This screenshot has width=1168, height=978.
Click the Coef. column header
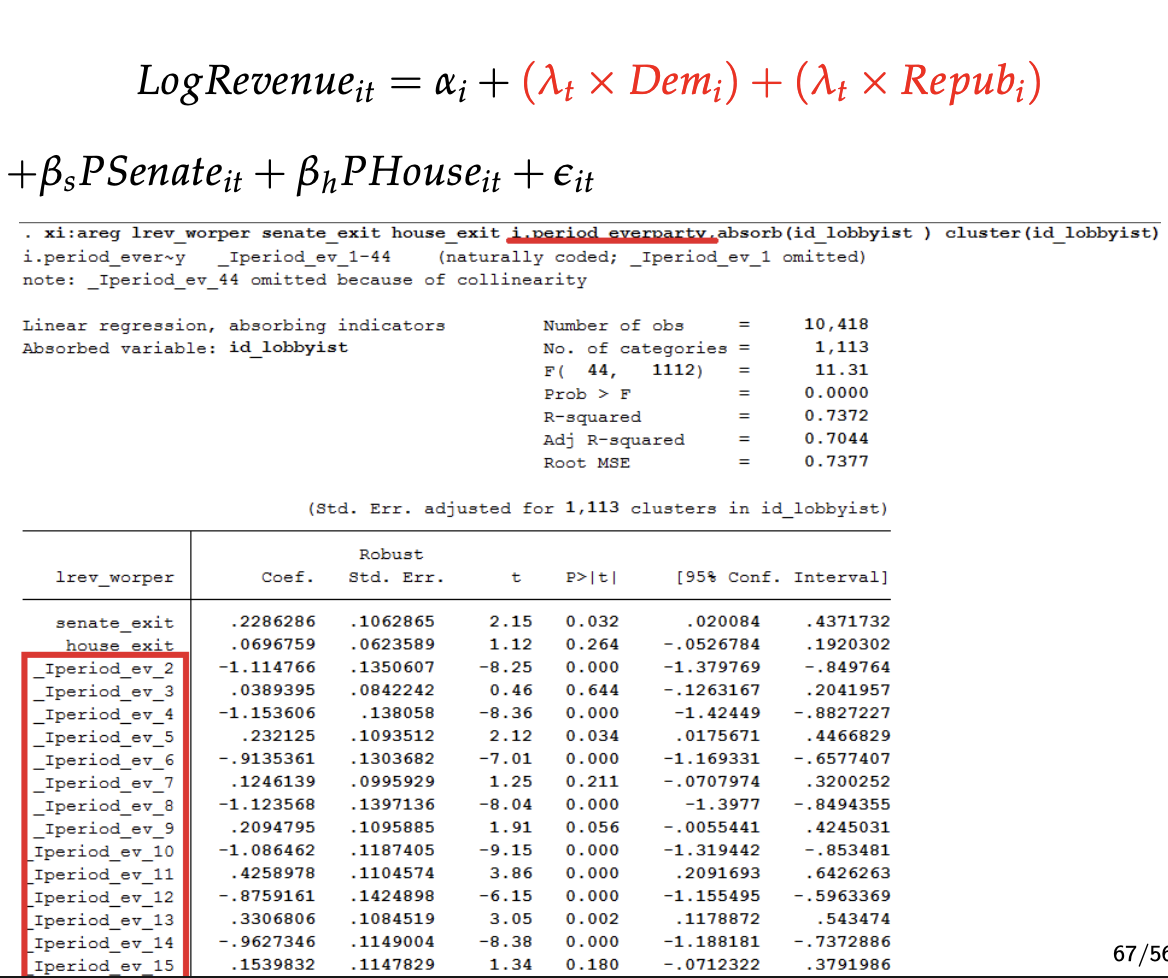coord(288,577)
